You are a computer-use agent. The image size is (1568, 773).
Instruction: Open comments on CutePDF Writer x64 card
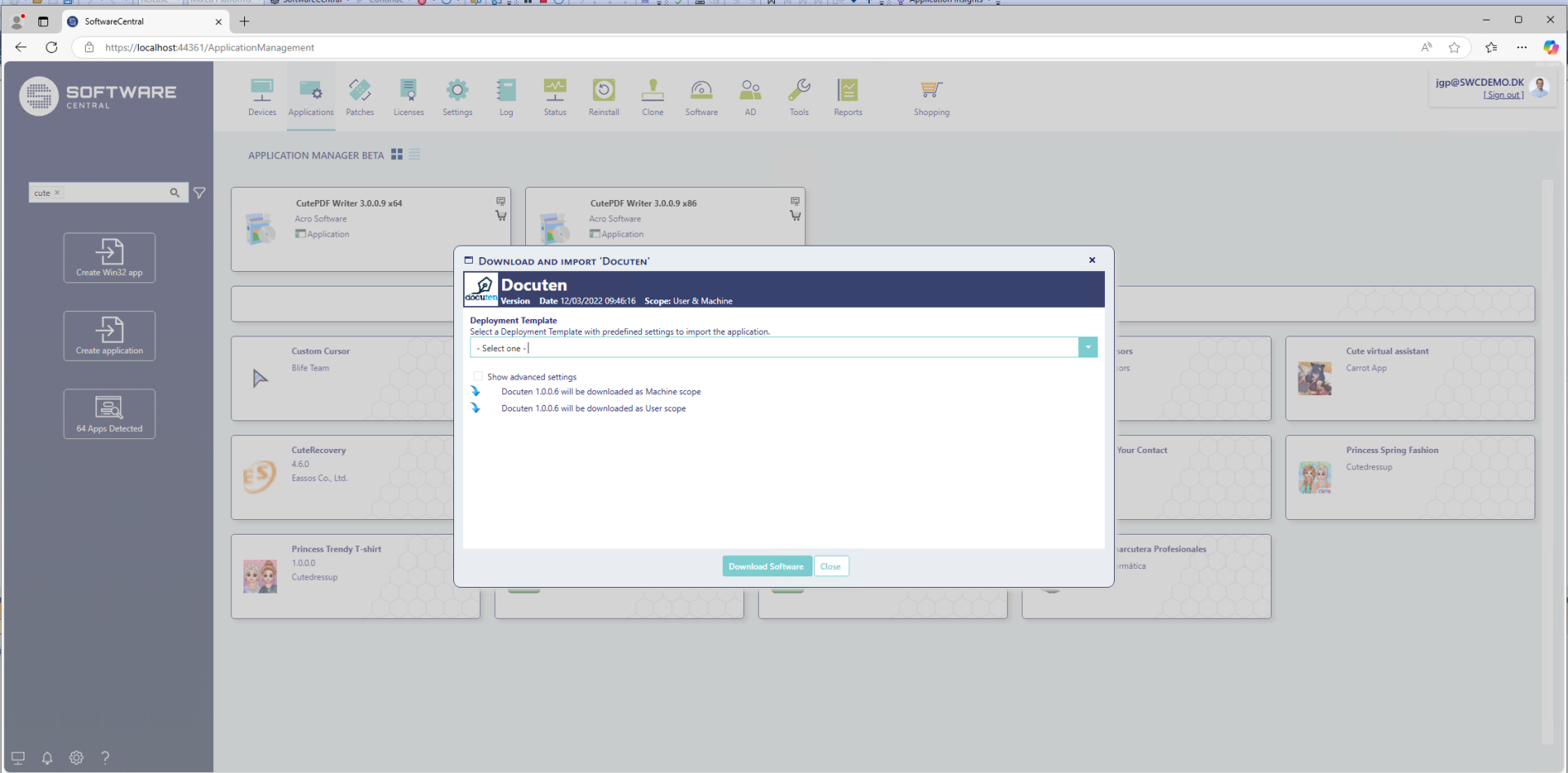point(501,201)
